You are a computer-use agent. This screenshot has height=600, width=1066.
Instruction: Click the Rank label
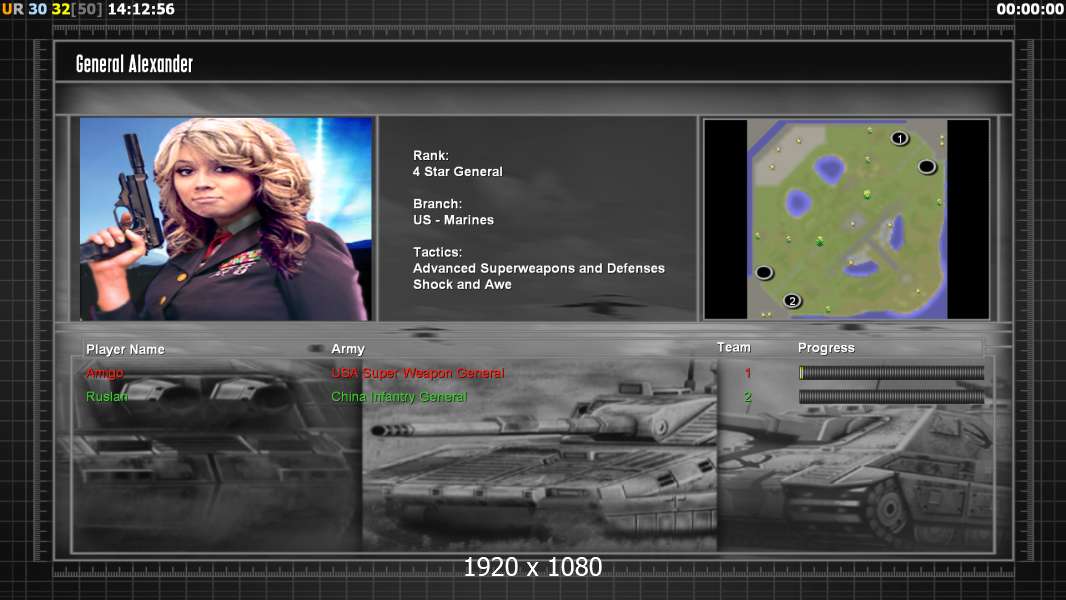(430, 156)
